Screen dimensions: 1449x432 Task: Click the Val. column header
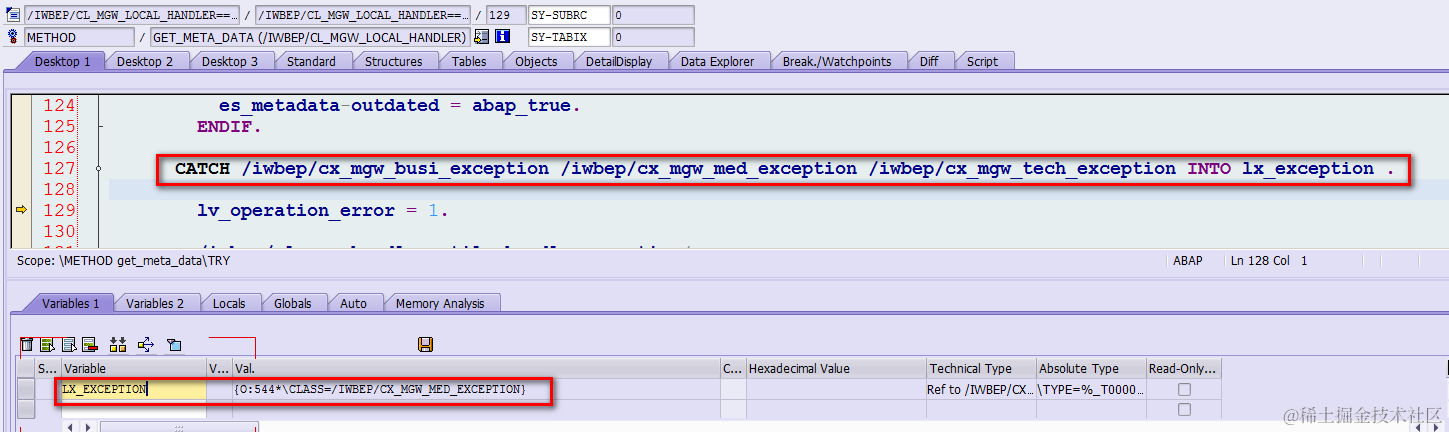tap(476, 368)
